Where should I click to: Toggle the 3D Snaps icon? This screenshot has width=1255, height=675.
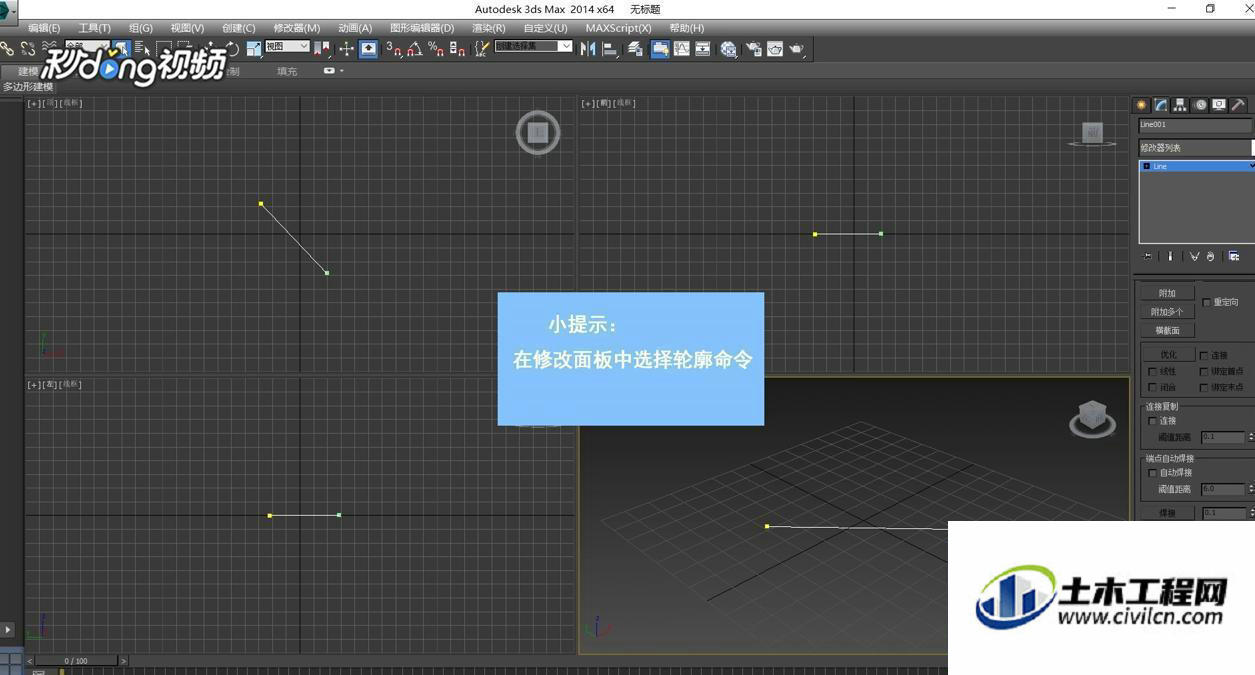tap(394, 48)
